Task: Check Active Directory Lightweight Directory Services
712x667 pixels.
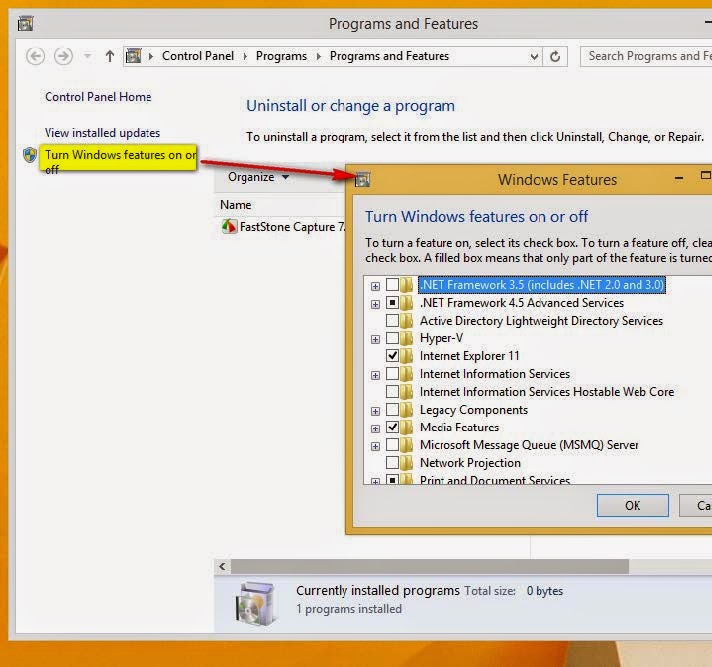Action: click(392, 321)
